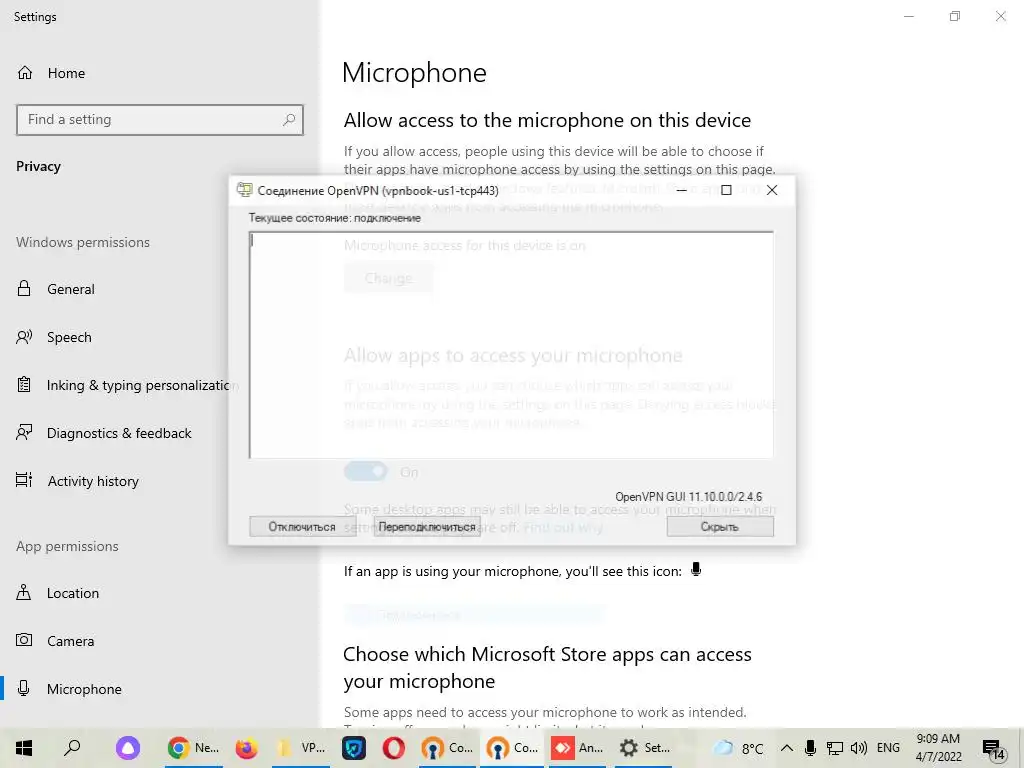
Task: Click the microphone tray icon
Action: click(810, 748)
